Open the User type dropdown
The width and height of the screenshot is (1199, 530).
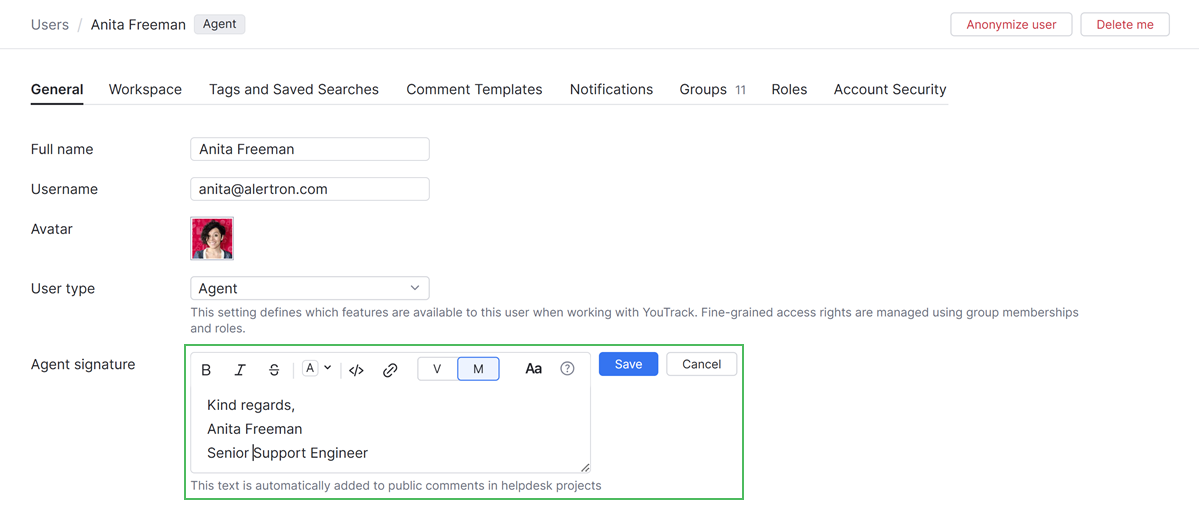[x=309, y=288]
